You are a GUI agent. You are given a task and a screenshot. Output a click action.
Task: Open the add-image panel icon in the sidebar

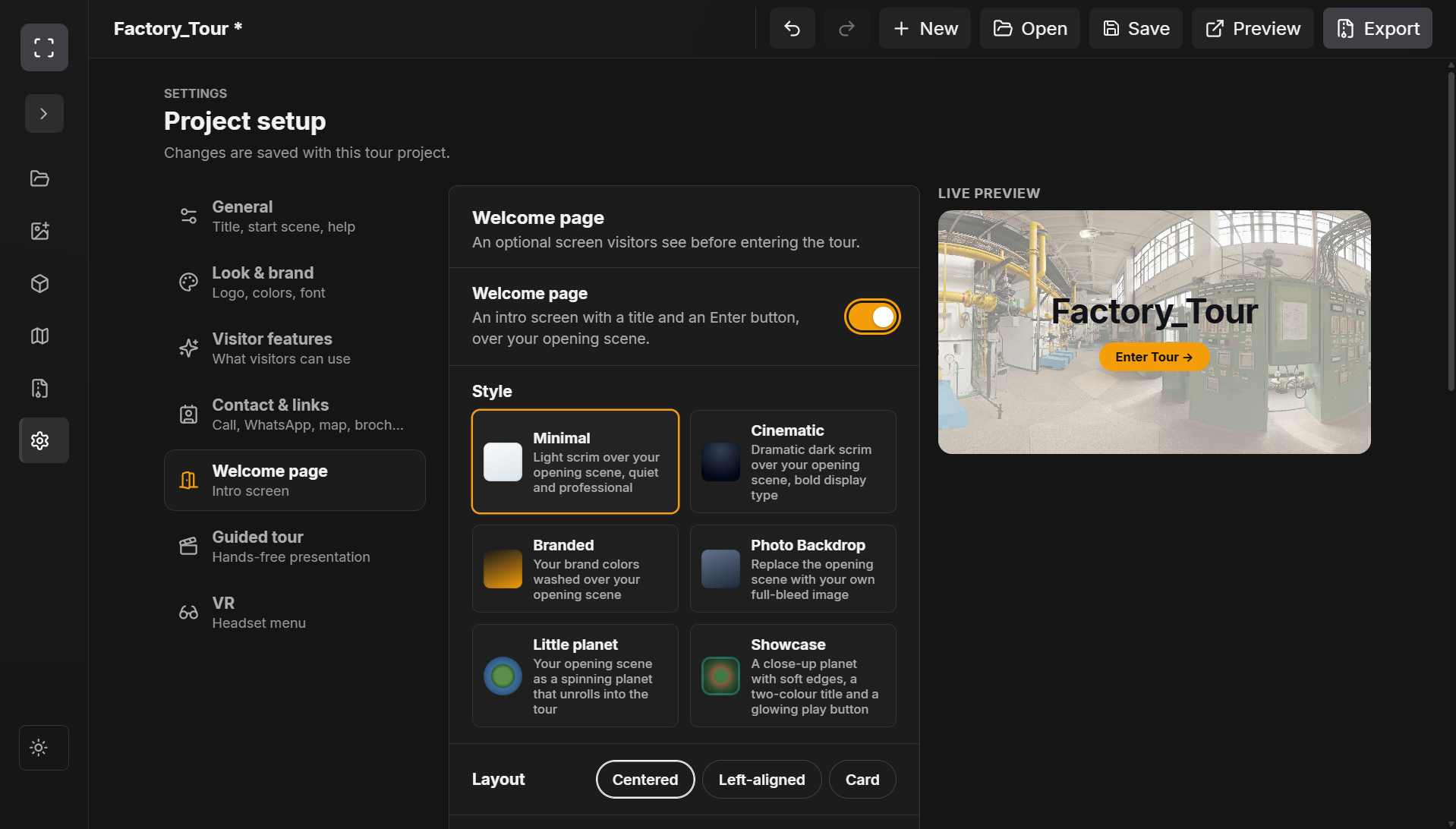pyautogui.click(x=40, y=231)
